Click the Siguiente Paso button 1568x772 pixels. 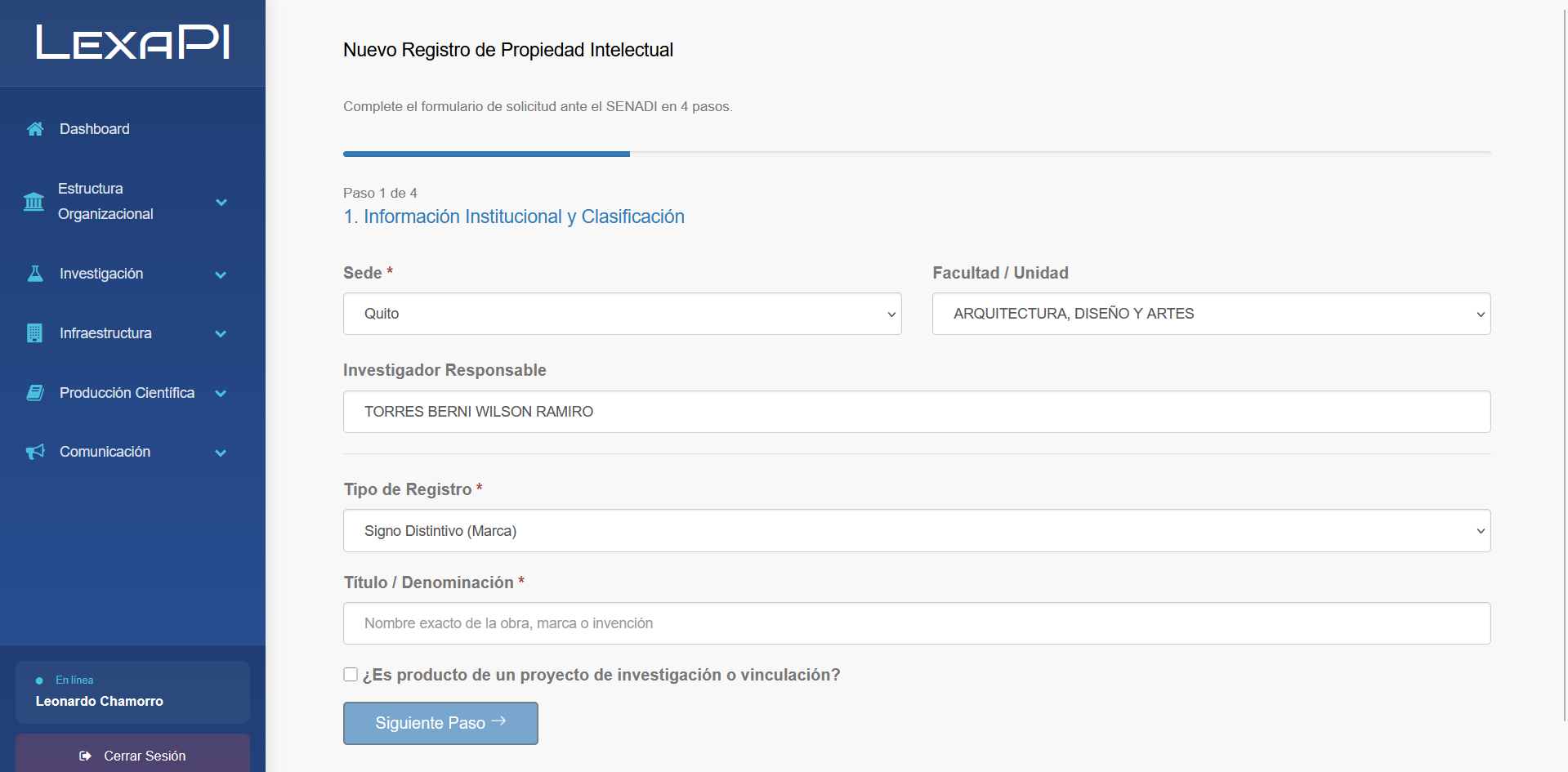coord(440,723)
